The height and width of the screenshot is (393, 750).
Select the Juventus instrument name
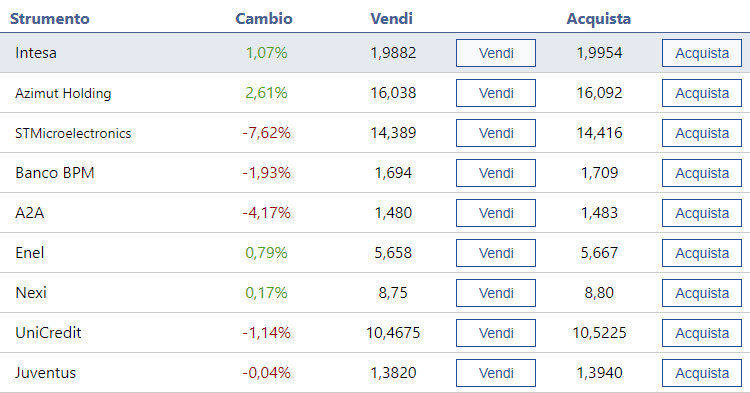click(x=45, y=373)
